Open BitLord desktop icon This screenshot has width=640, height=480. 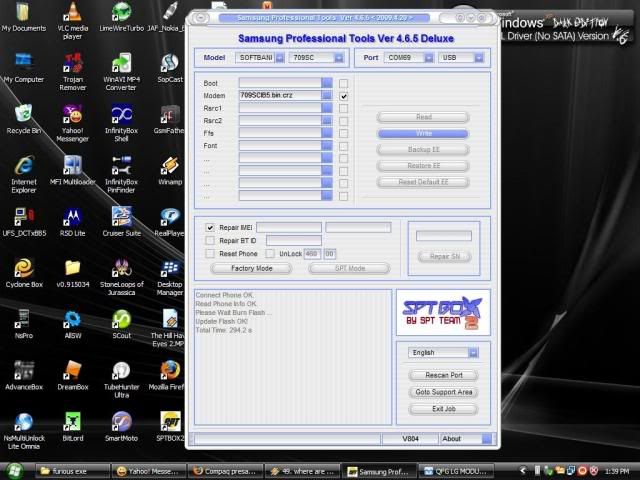tap(73, 427)
